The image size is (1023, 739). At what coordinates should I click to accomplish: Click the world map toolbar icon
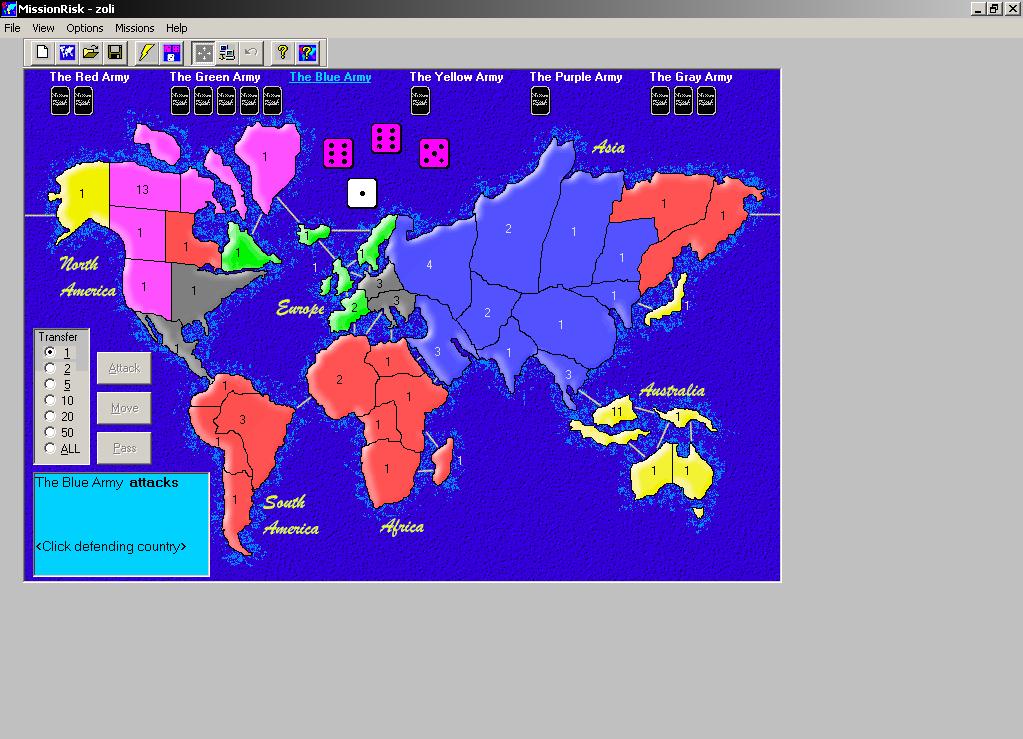[67, 52]
